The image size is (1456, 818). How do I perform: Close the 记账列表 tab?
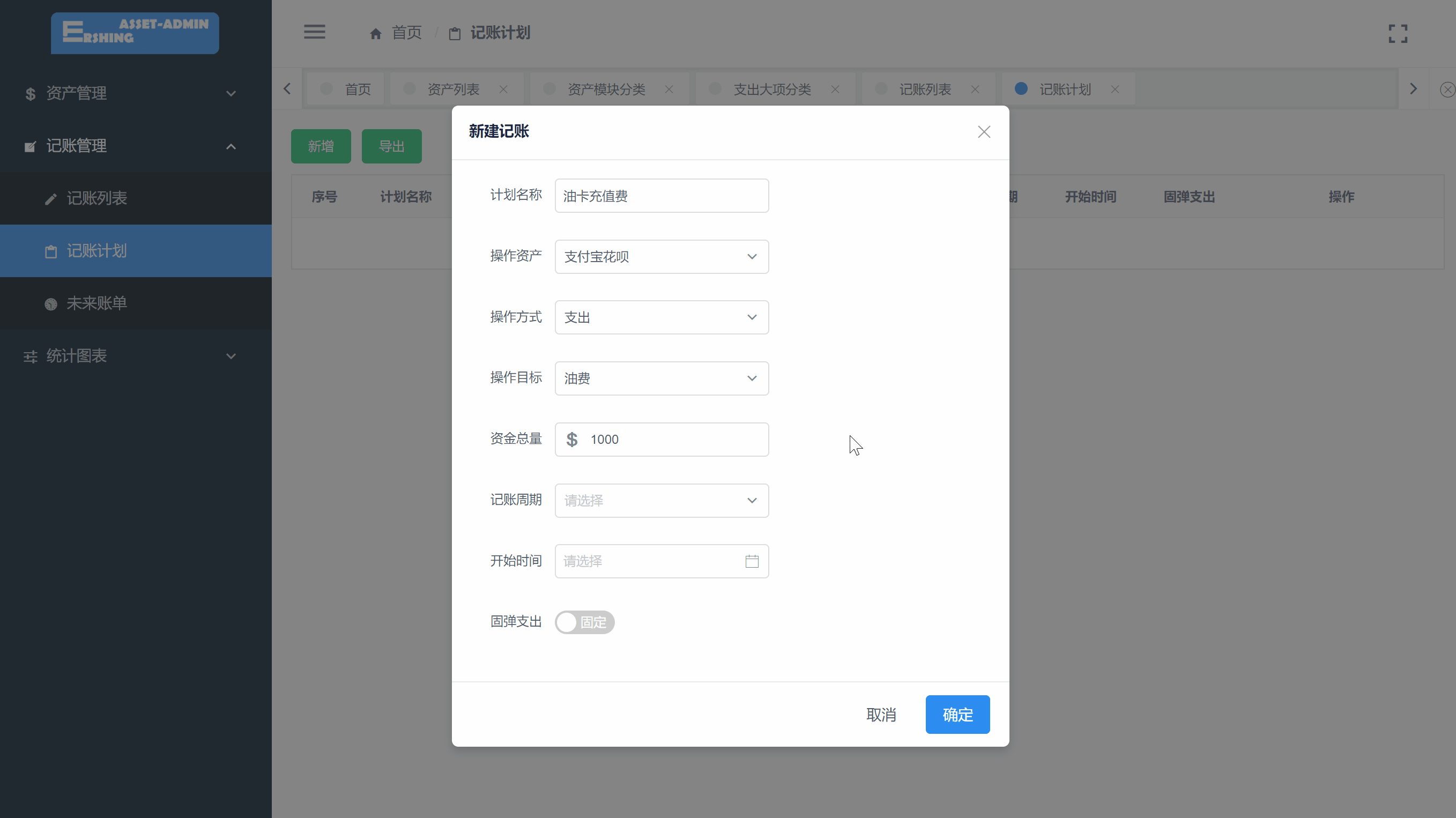point(975,90)
